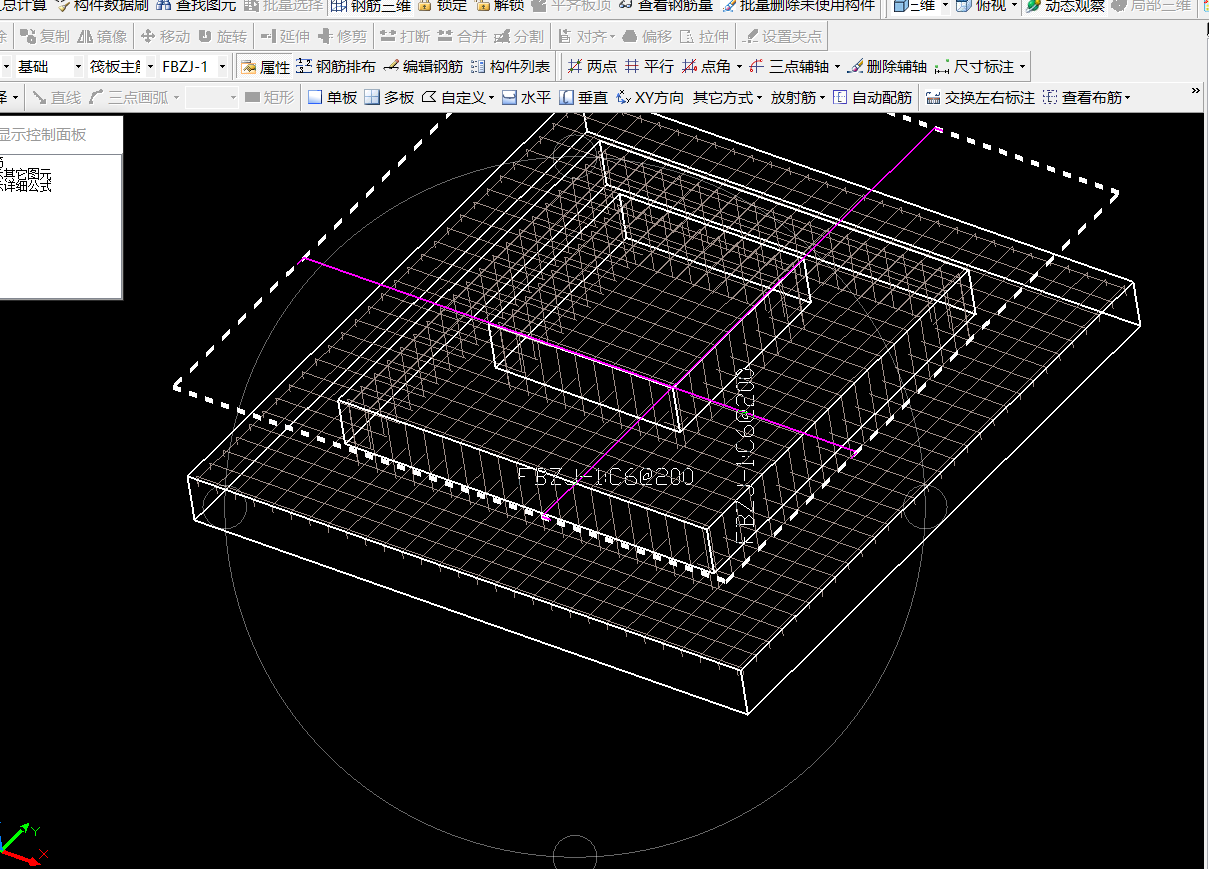The height and width of the screenshot is (869, 1209).
Task: Click the 分割 split tool
Action: point(519,37)
